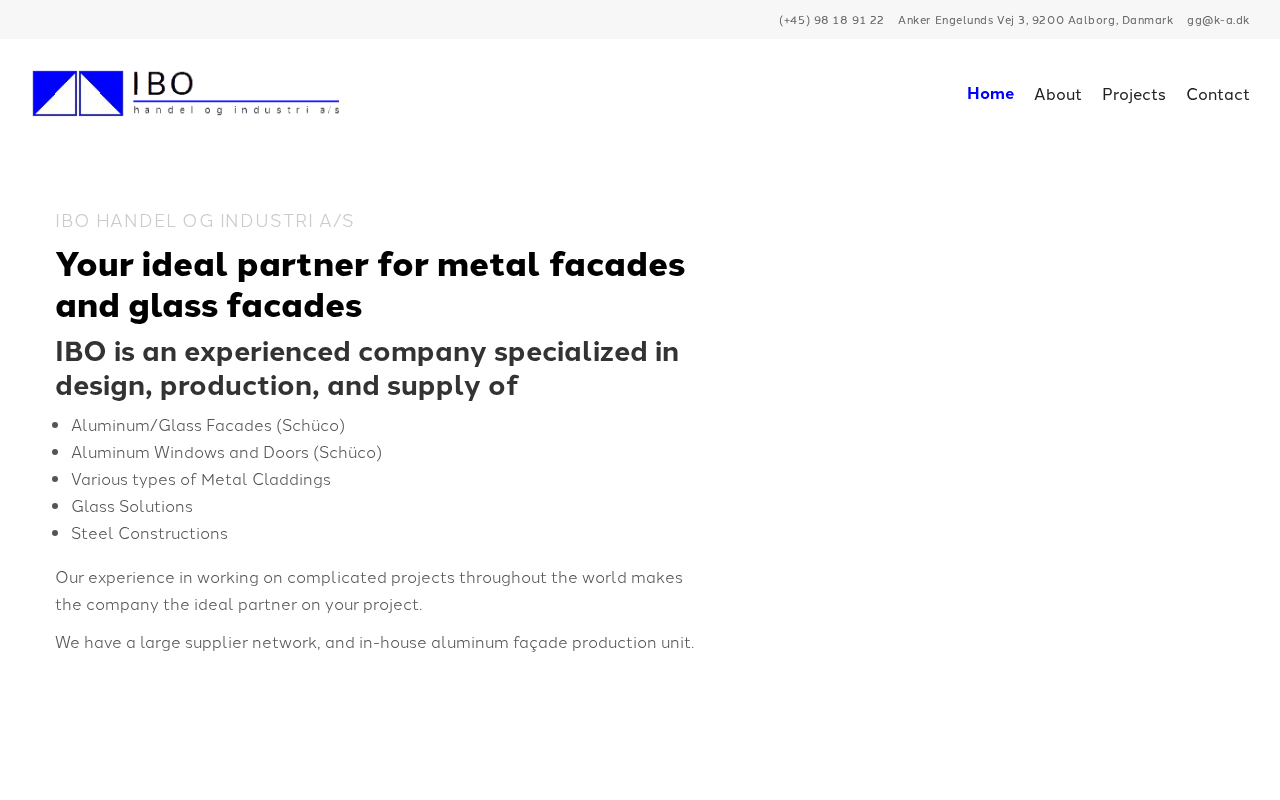The width and height of the screenshot is (1280, 800).
Task: Click the 'IBO is an experienced company' subheading
Action: click(367, 368)
